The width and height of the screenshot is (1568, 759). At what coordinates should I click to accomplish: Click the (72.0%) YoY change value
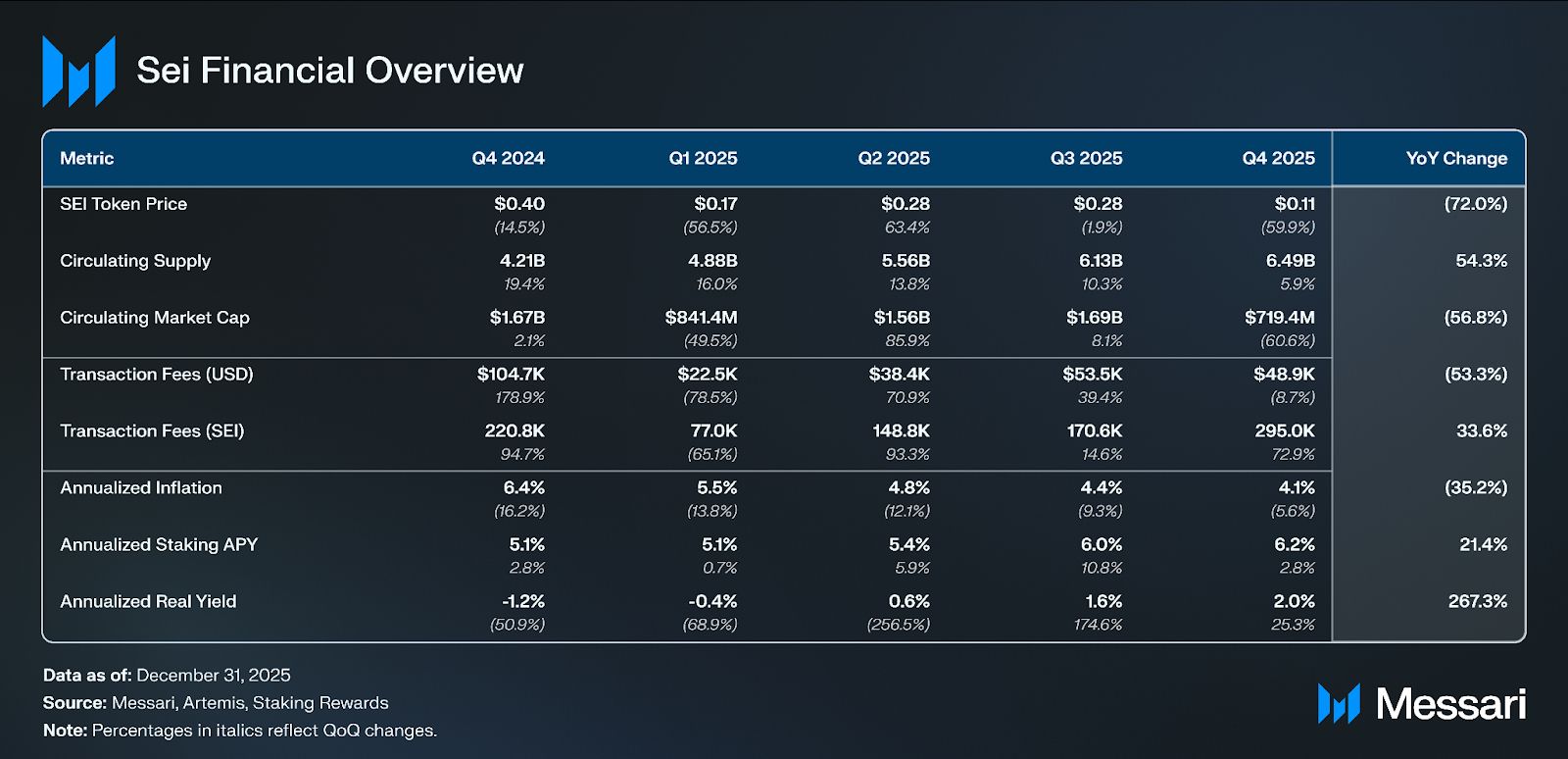1476,204
